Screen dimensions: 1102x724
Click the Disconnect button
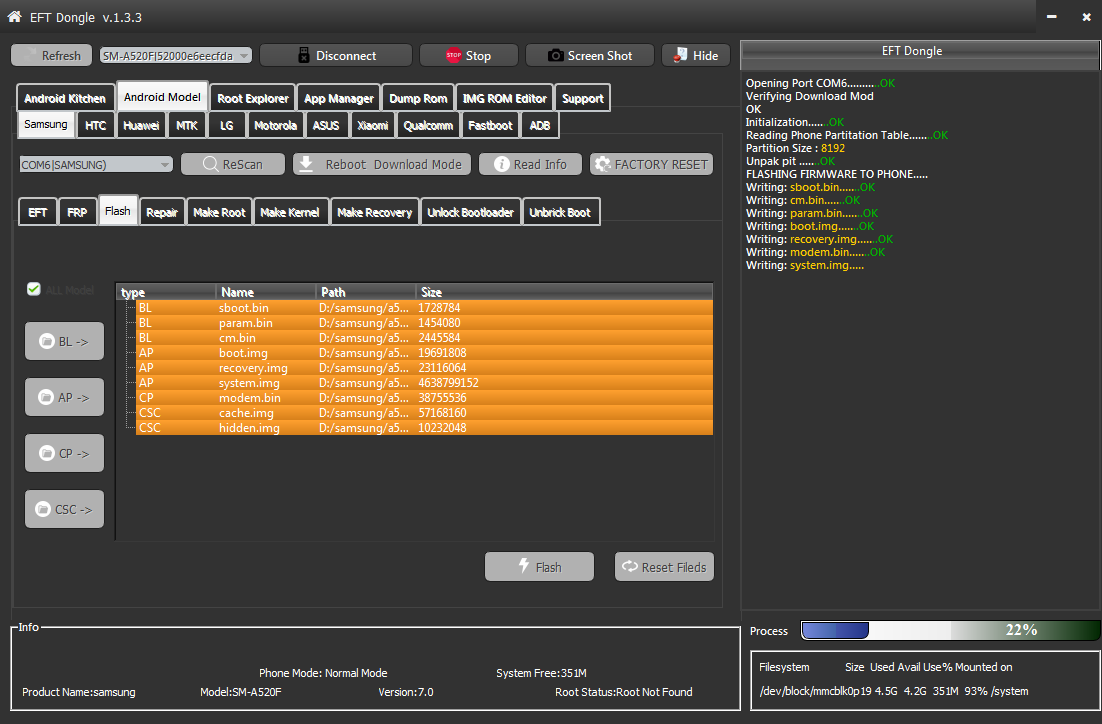click(x=336, y=56)
